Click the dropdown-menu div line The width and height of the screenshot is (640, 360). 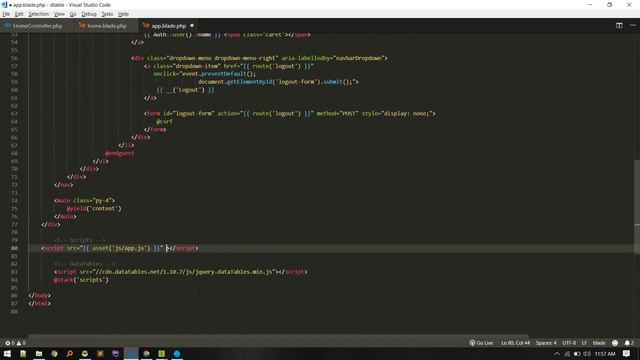click(x=259, y=58)
